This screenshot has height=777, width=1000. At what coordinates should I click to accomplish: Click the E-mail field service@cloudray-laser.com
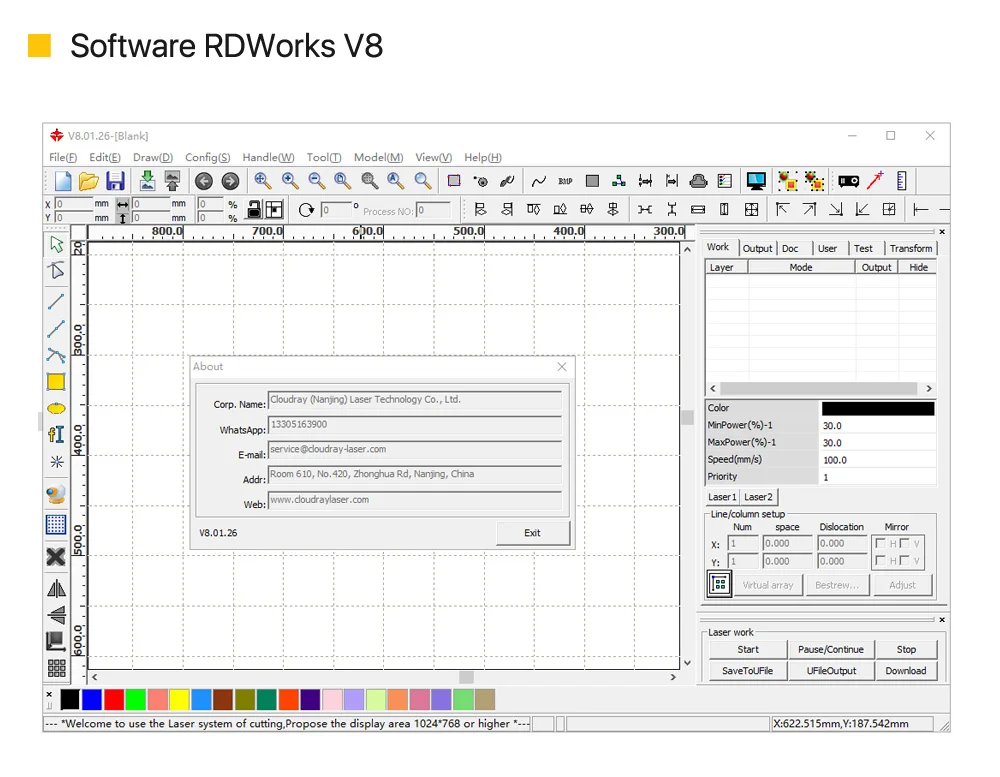click(415, 450)
